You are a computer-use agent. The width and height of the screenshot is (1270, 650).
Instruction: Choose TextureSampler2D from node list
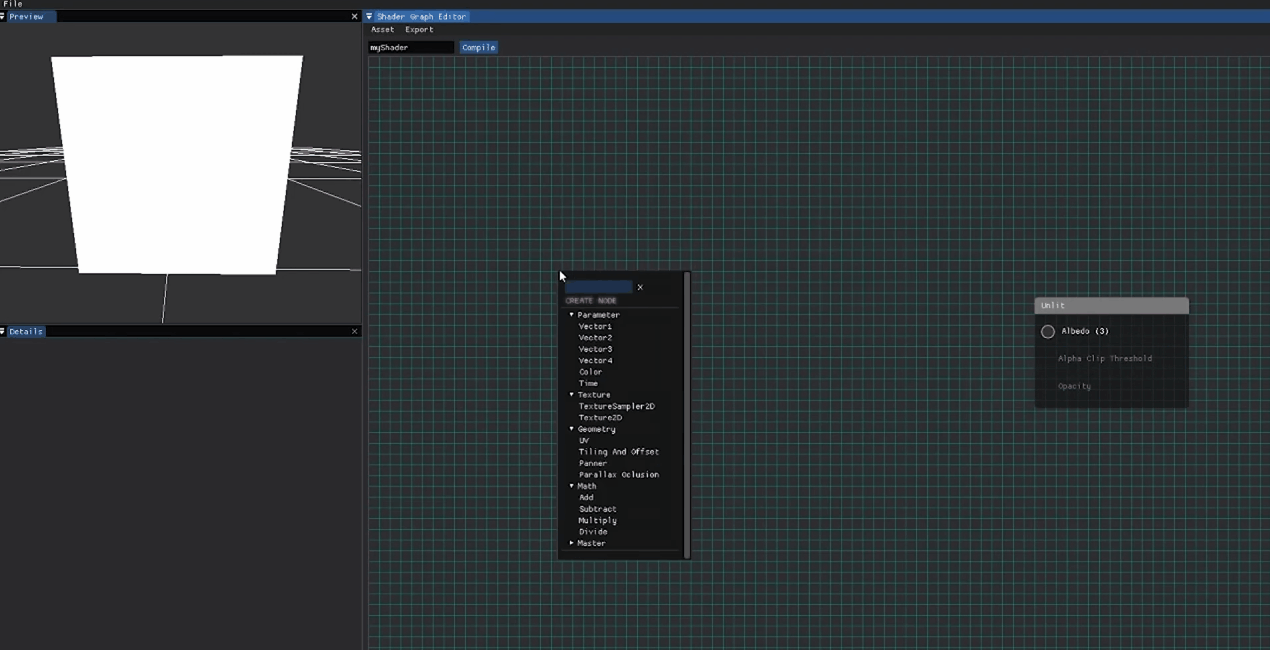tap(616, 407)
